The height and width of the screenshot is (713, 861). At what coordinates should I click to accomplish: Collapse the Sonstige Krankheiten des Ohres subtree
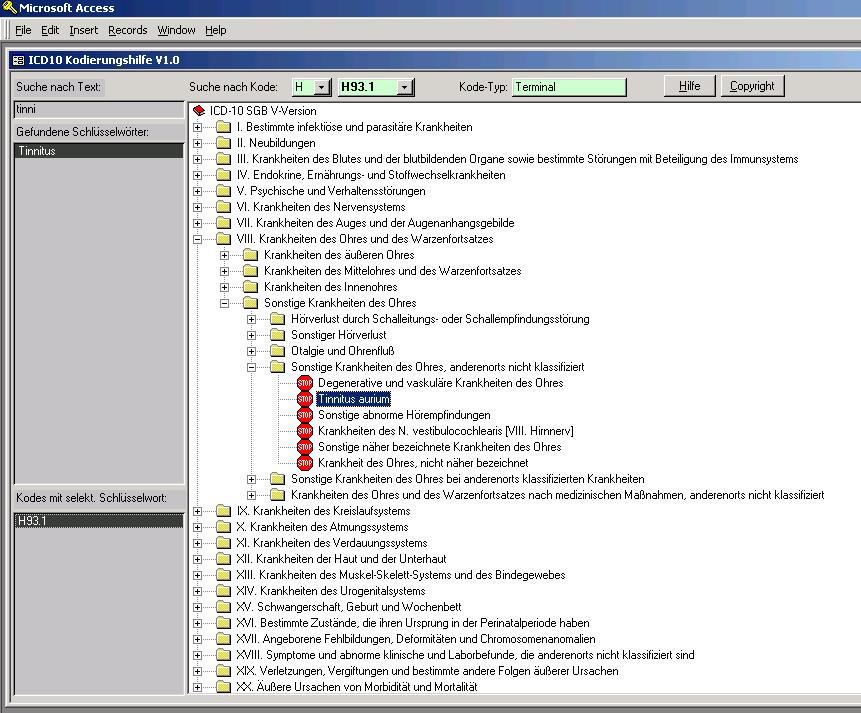point(225,303)
